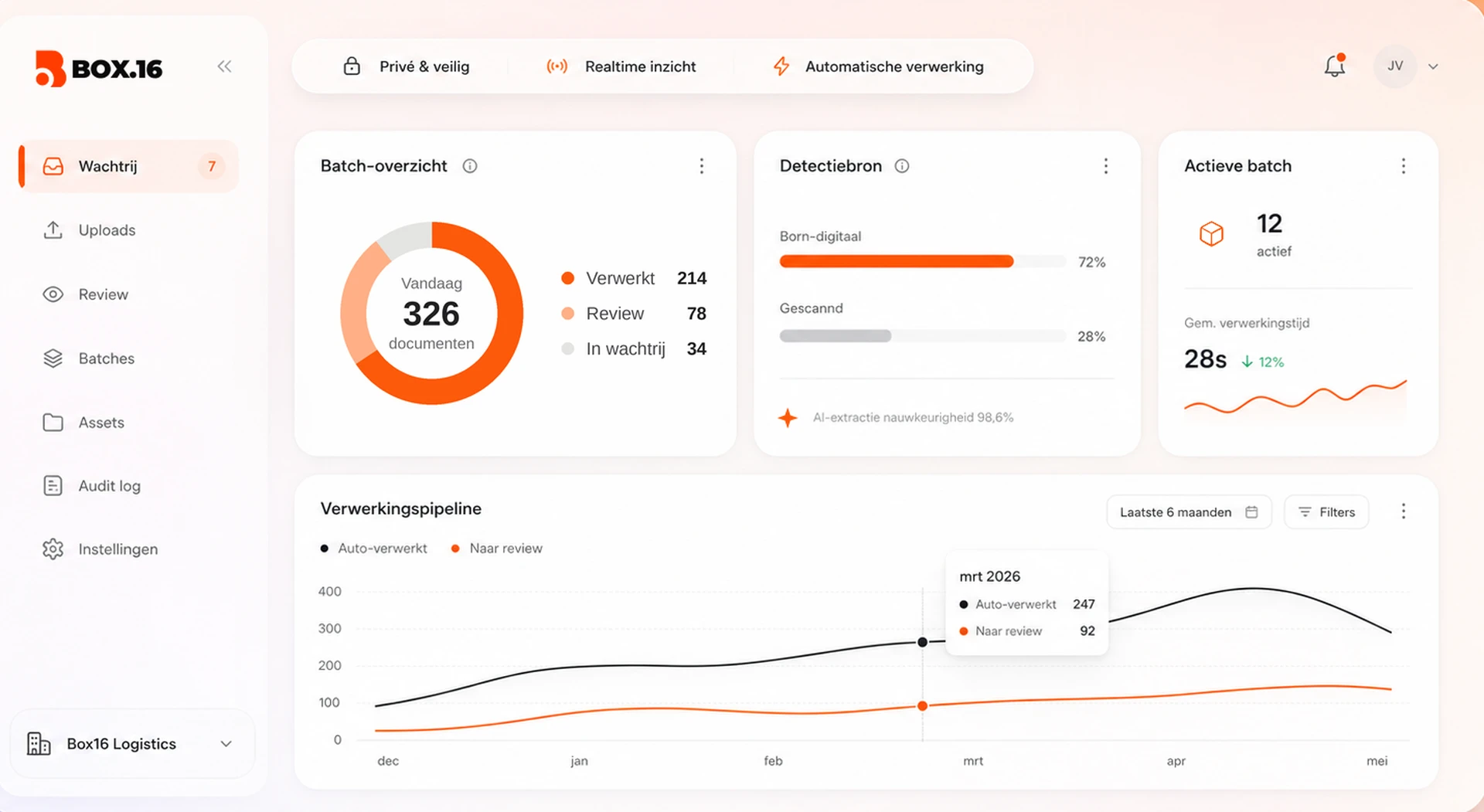Open notifications bell icon
This screenshot has height=812, width=1484.
[1335, 66]
